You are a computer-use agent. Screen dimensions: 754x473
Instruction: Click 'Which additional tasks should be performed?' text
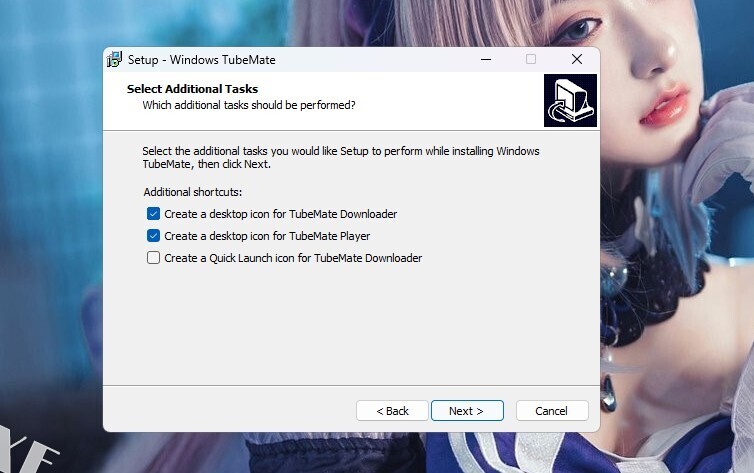pos(249,105)
